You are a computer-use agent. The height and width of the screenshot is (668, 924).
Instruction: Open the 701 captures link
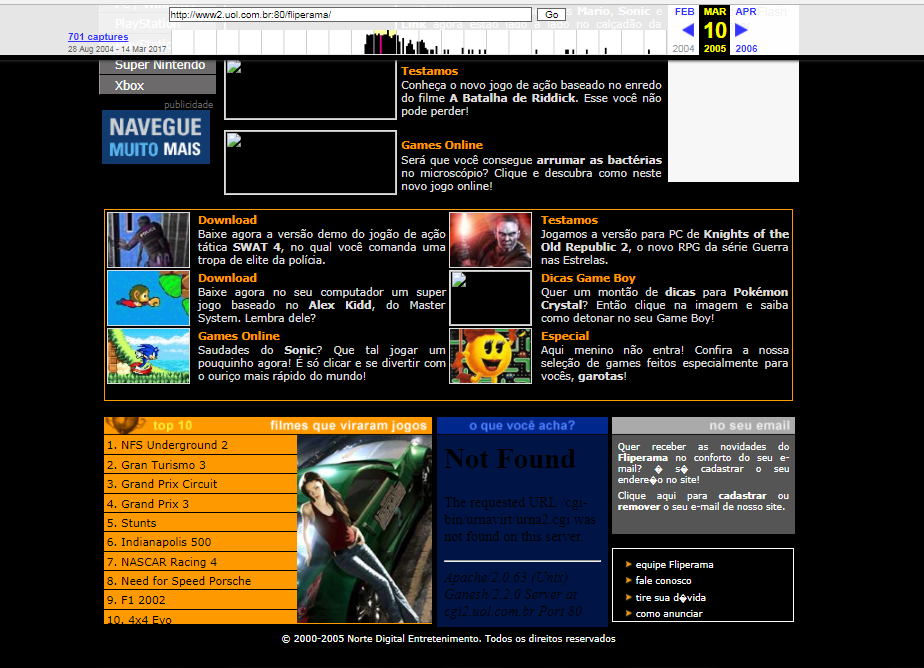coord(98,37)
